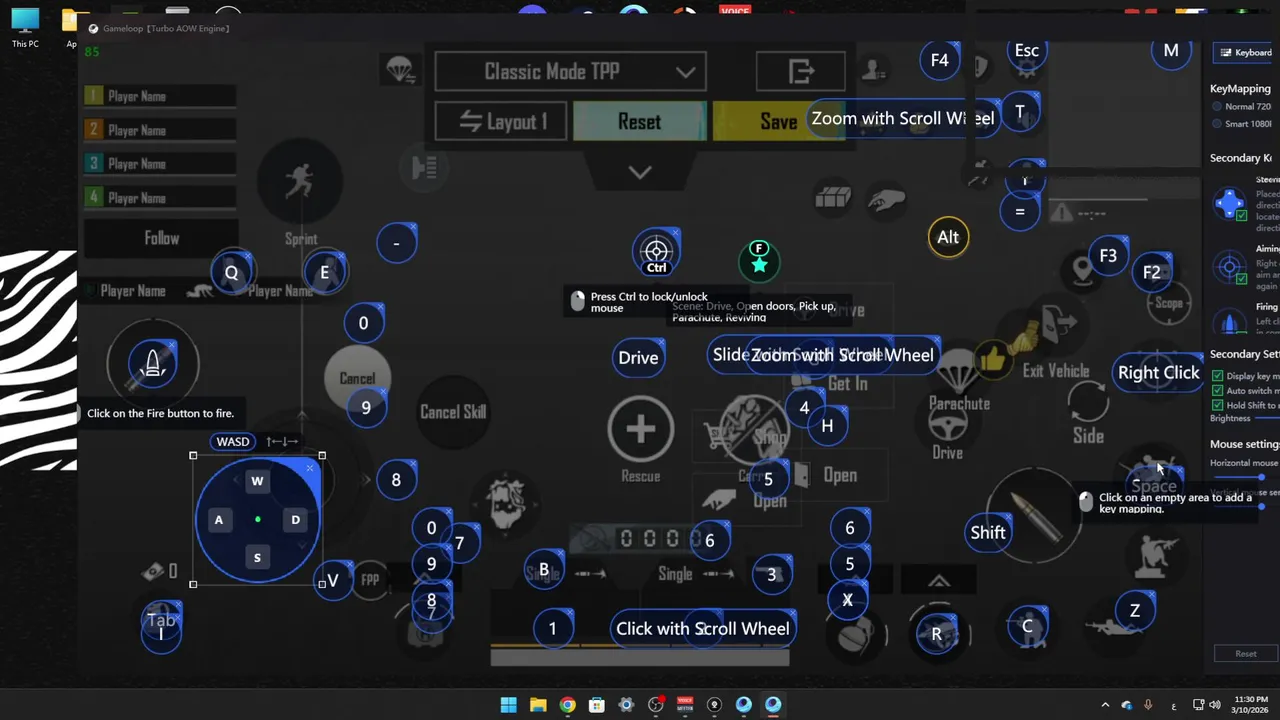Click the R key mapping bubble
Screen dimensions: 1280x720
pos(937,634)
